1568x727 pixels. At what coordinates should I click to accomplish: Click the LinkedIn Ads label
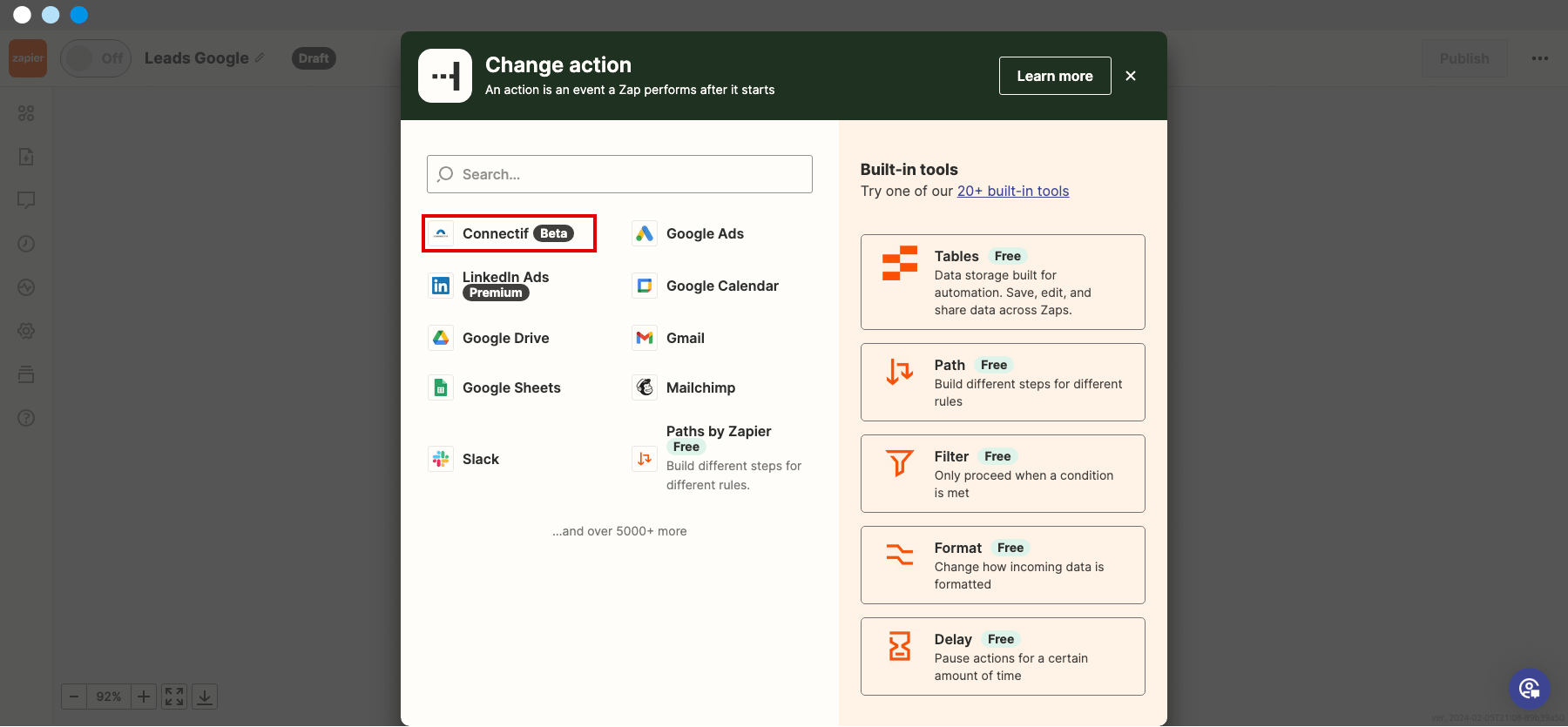[505, 277]
